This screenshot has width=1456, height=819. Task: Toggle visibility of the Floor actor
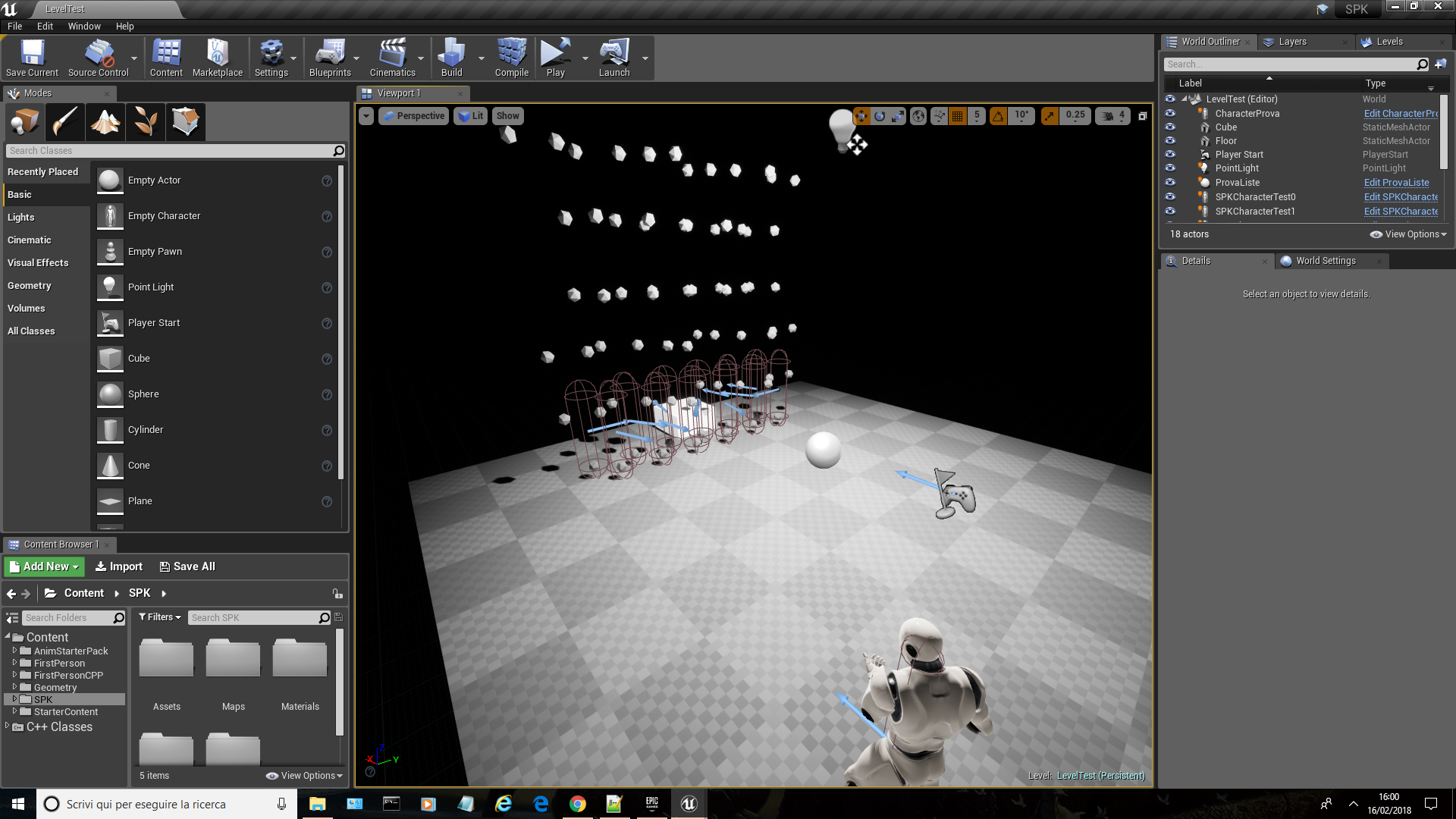point(1170,140)
